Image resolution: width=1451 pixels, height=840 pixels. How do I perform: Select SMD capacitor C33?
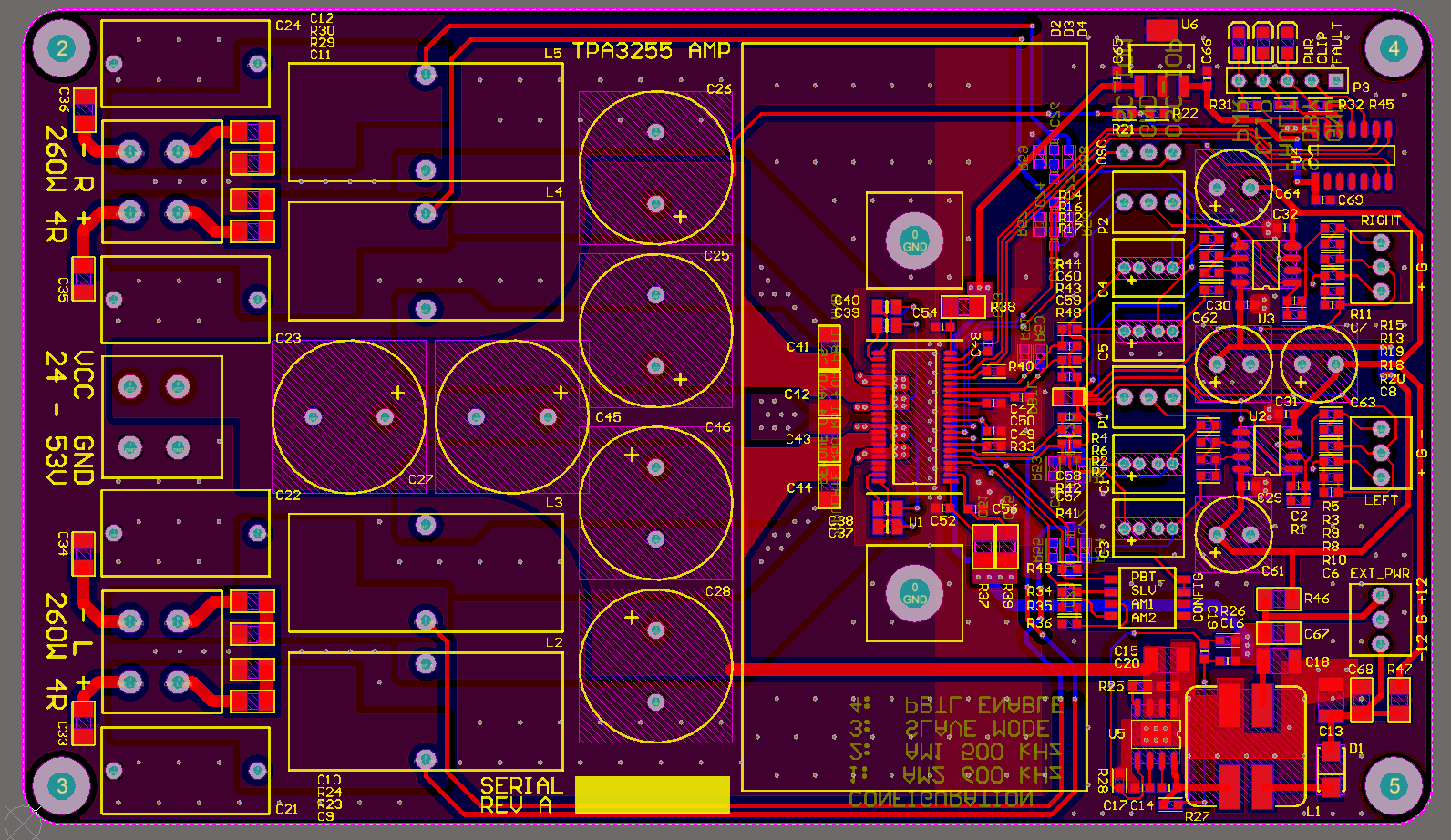pyautogui.click(x=84, y=723)
